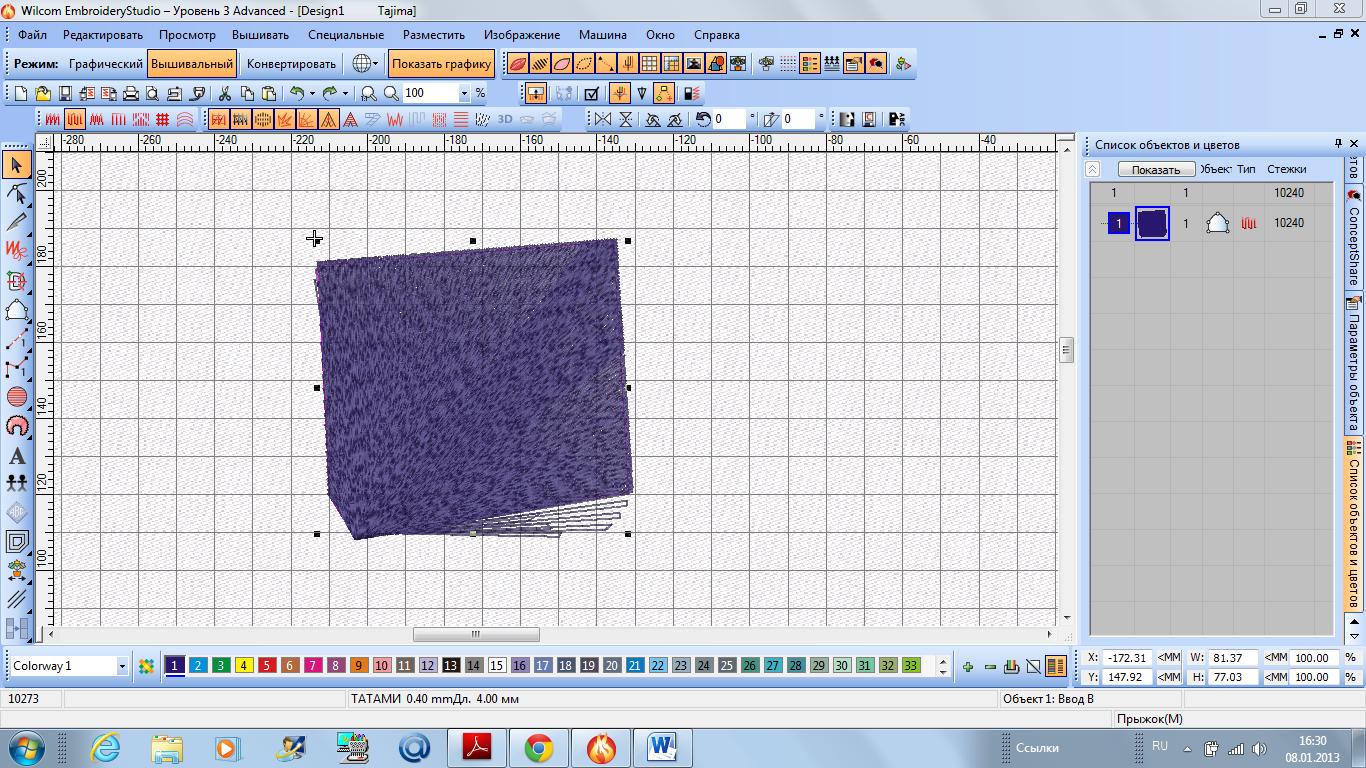Expand the Colorway 1 dropdown

point(122,666)
